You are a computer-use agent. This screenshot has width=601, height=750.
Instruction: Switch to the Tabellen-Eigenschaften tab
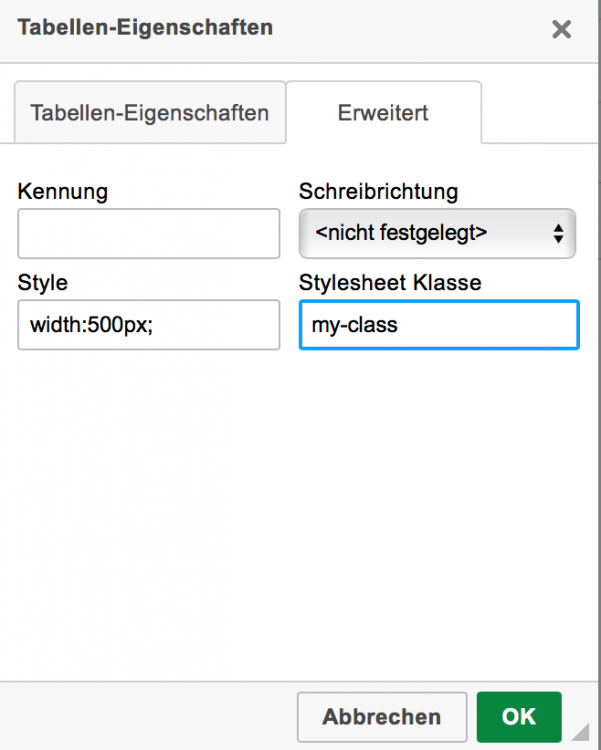[150, 112]
